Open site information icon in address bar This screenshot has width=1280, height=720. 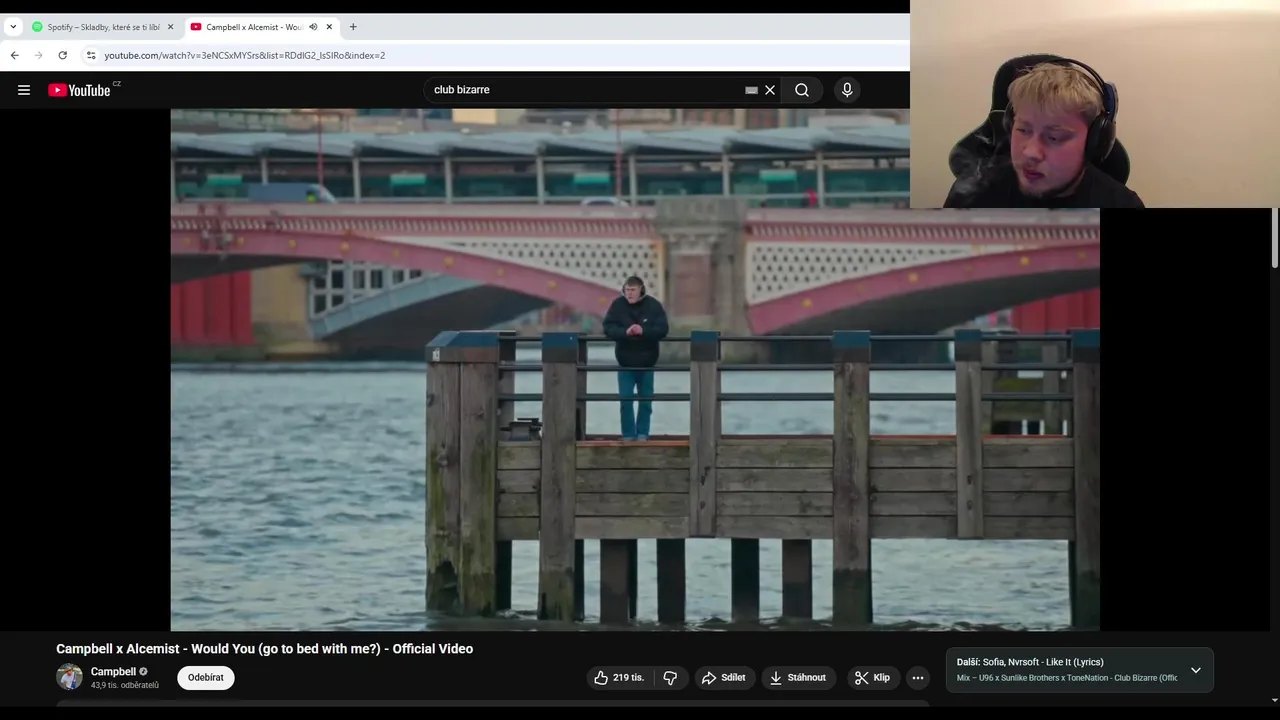pos(91,55)
